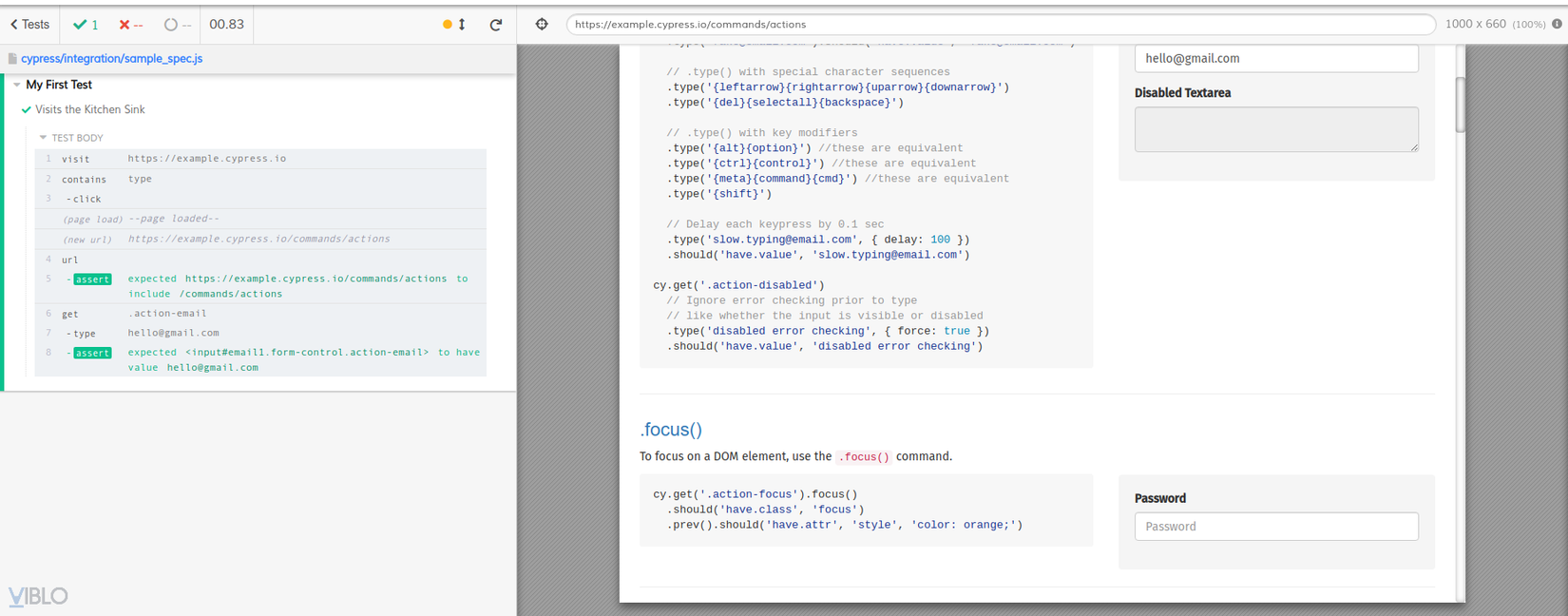The height and width of the screenshot is (616, 1568).
Task: Click the email field containing hello@gmail.com
Action: pyautogui.click(x=1275, y=59)
